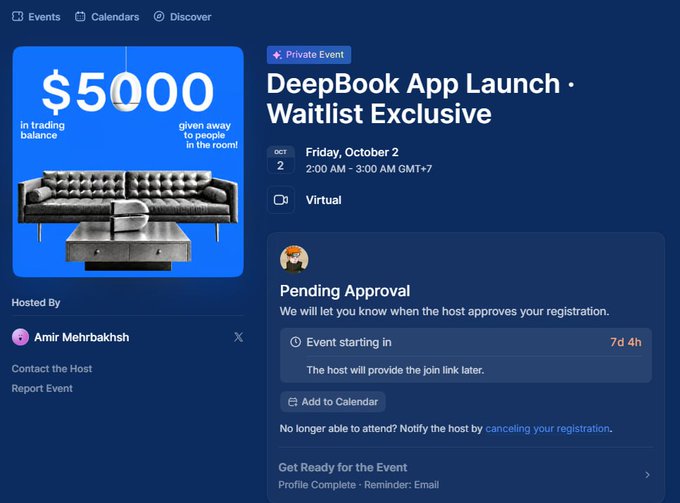Open the Calendars tab
Viewport: 680px width, 503px height.
click(107, 17)
